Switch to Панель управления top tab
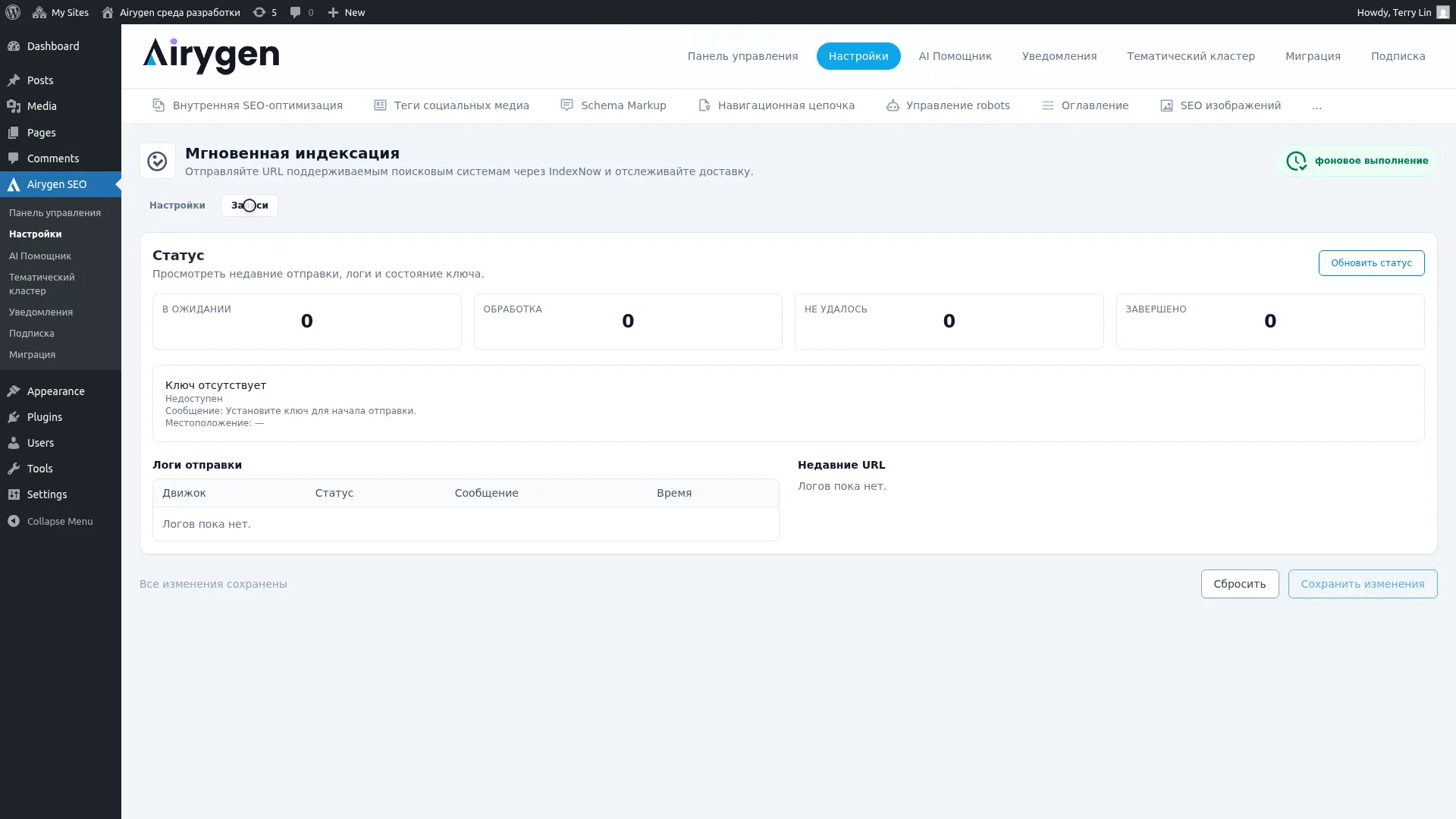Viewport: 1456px width, 819px height. [742, 56]
